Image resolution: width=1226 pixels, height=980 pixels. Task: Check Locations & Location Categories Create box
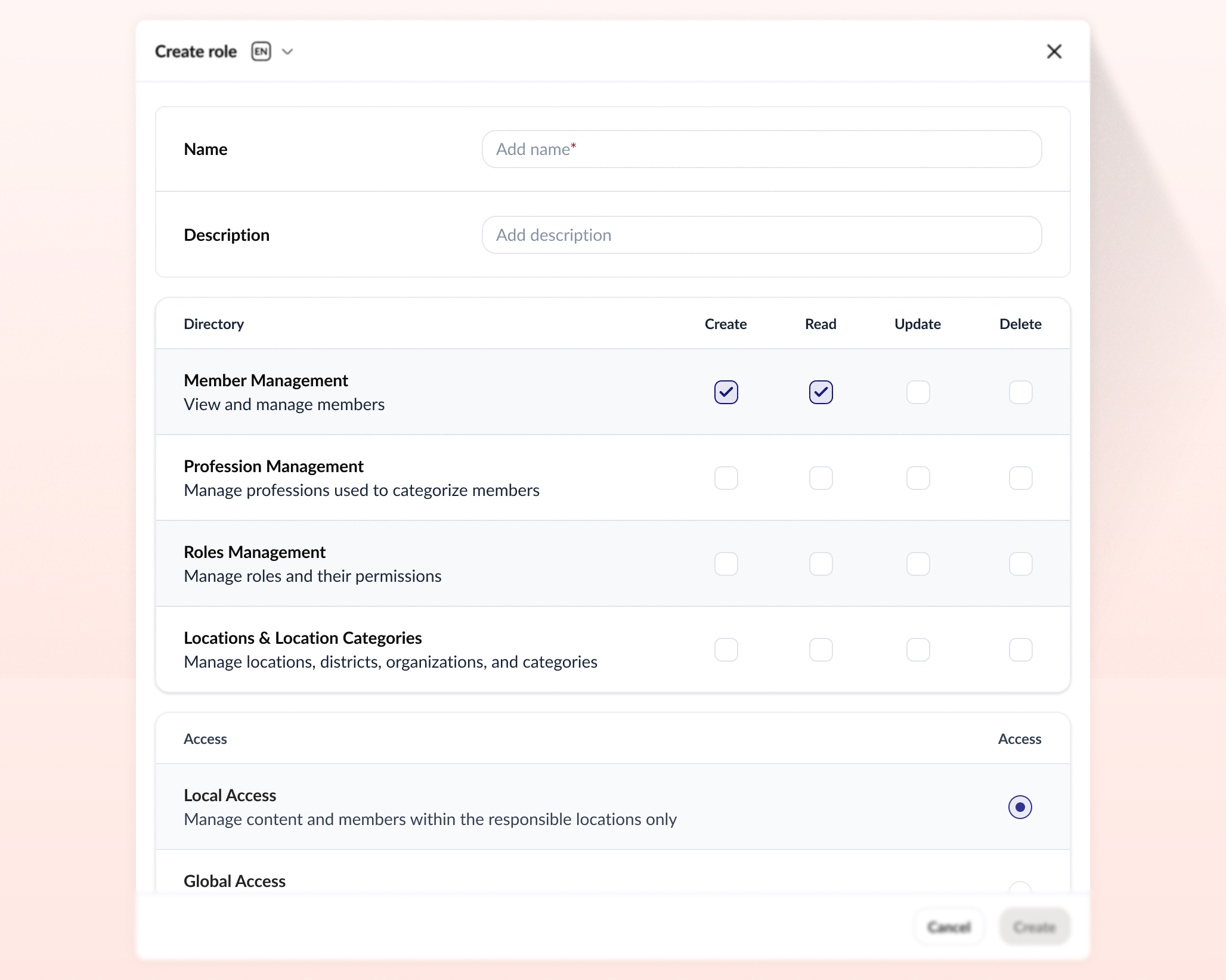pyautogui.click(x=726, y=650)
